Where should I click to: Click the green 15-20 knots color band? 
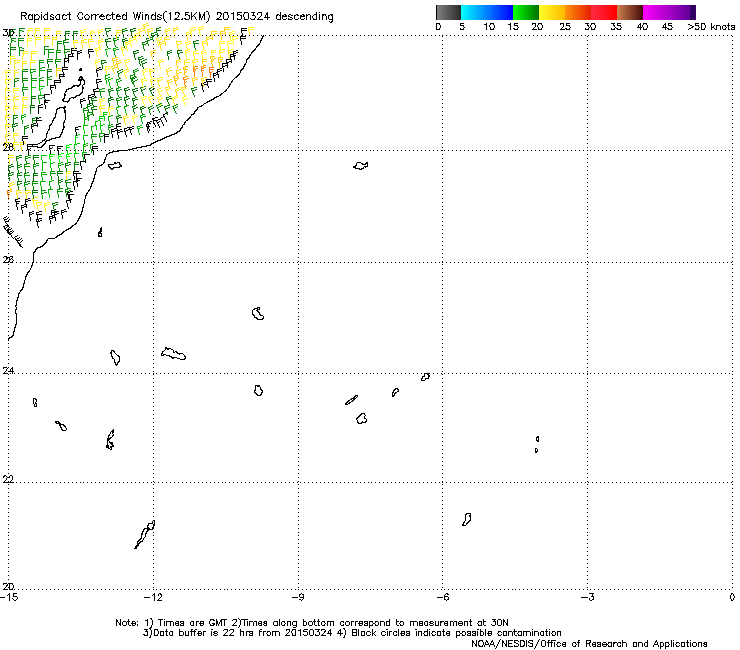526,12
